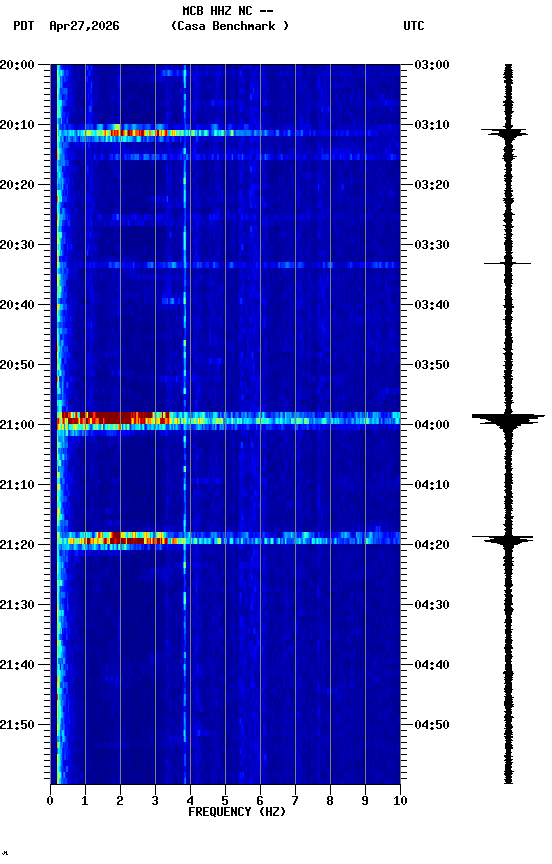Viewport: 552px width, 864px height.
Task: Click the 10 Hz frequency axis label
Action: click(x=400, y=801)
